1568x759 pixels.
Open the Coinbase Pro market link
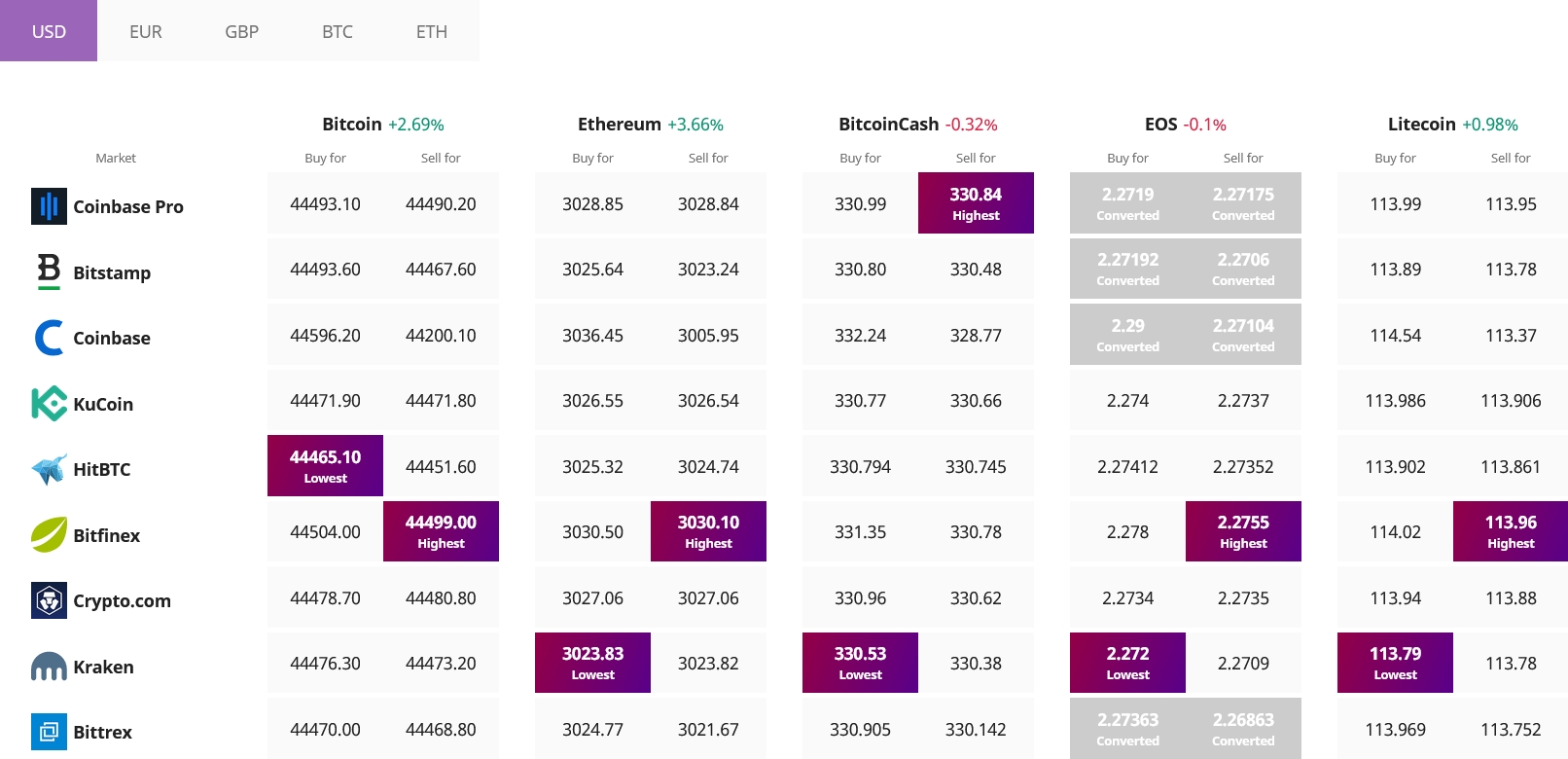128,206
